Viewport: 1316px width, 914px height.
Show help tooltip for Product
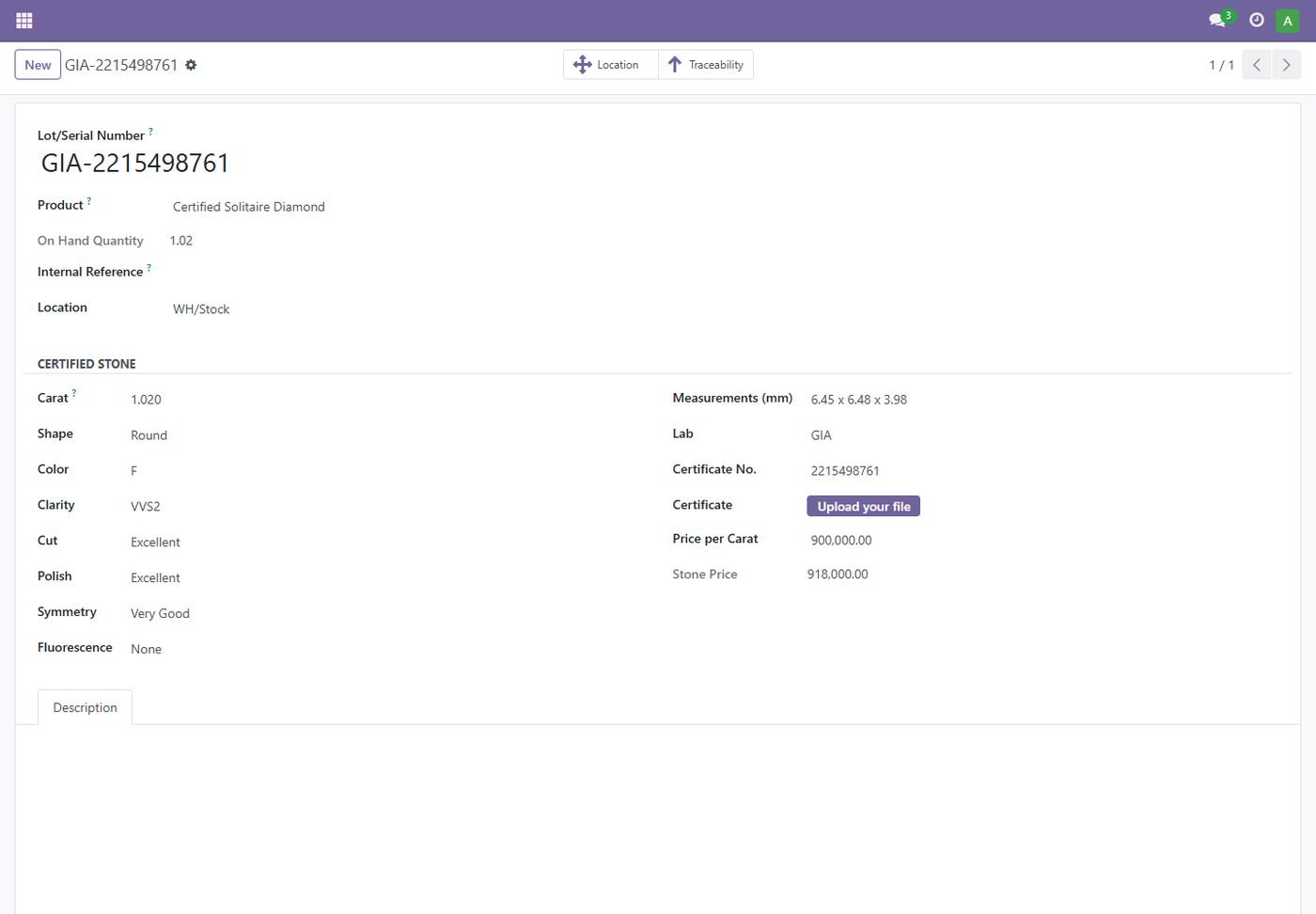pos(89,201)
